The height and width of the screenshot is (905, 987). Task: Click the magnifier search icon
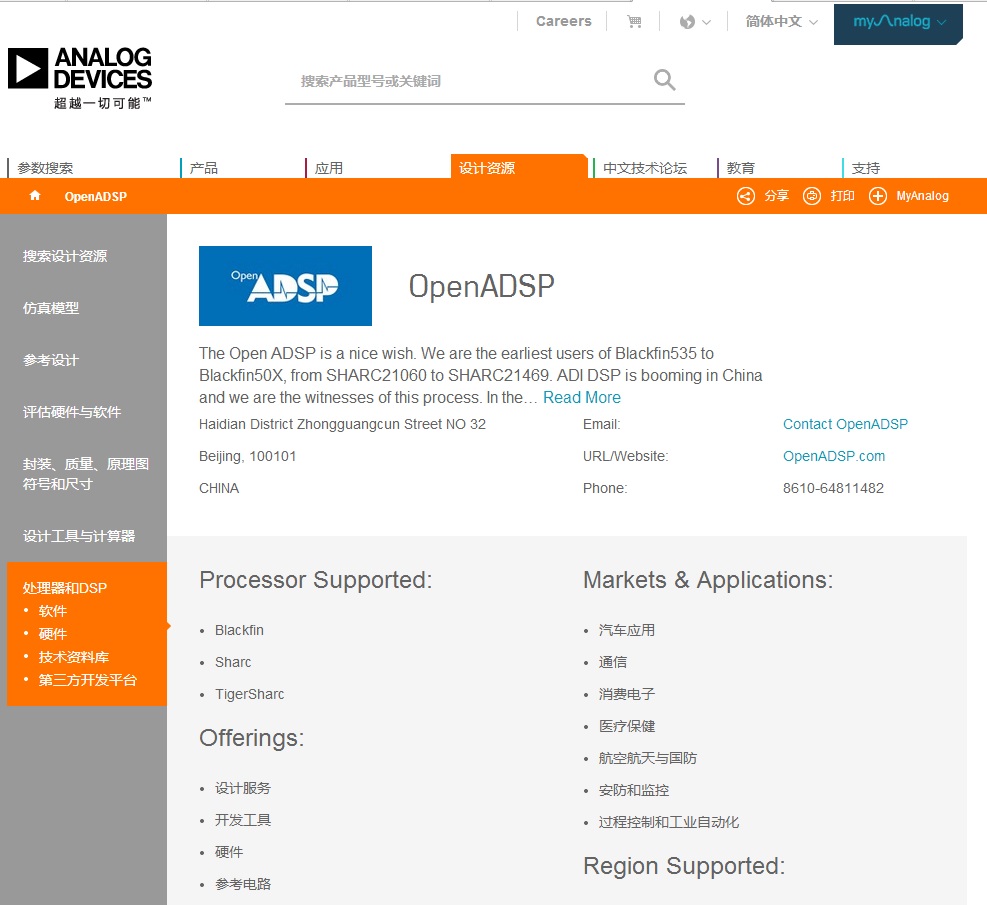[x=664, y=80]
